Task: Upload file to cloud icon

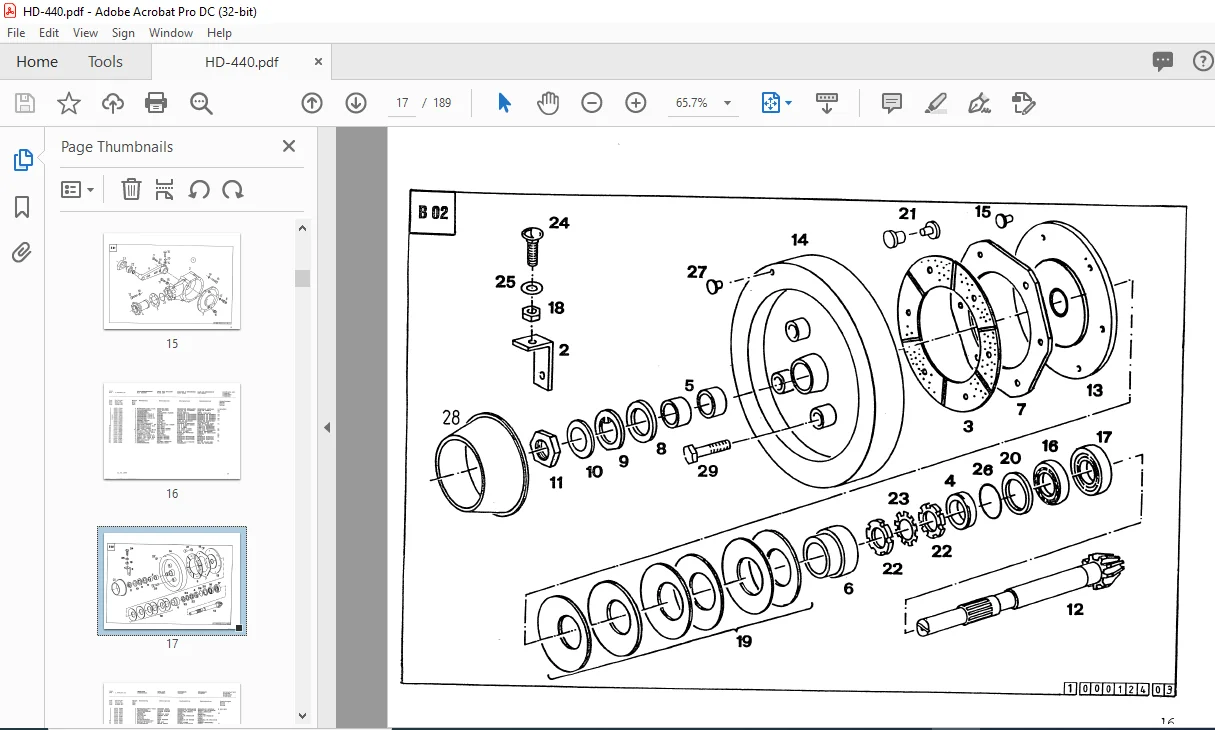Action: coord(113,103)
